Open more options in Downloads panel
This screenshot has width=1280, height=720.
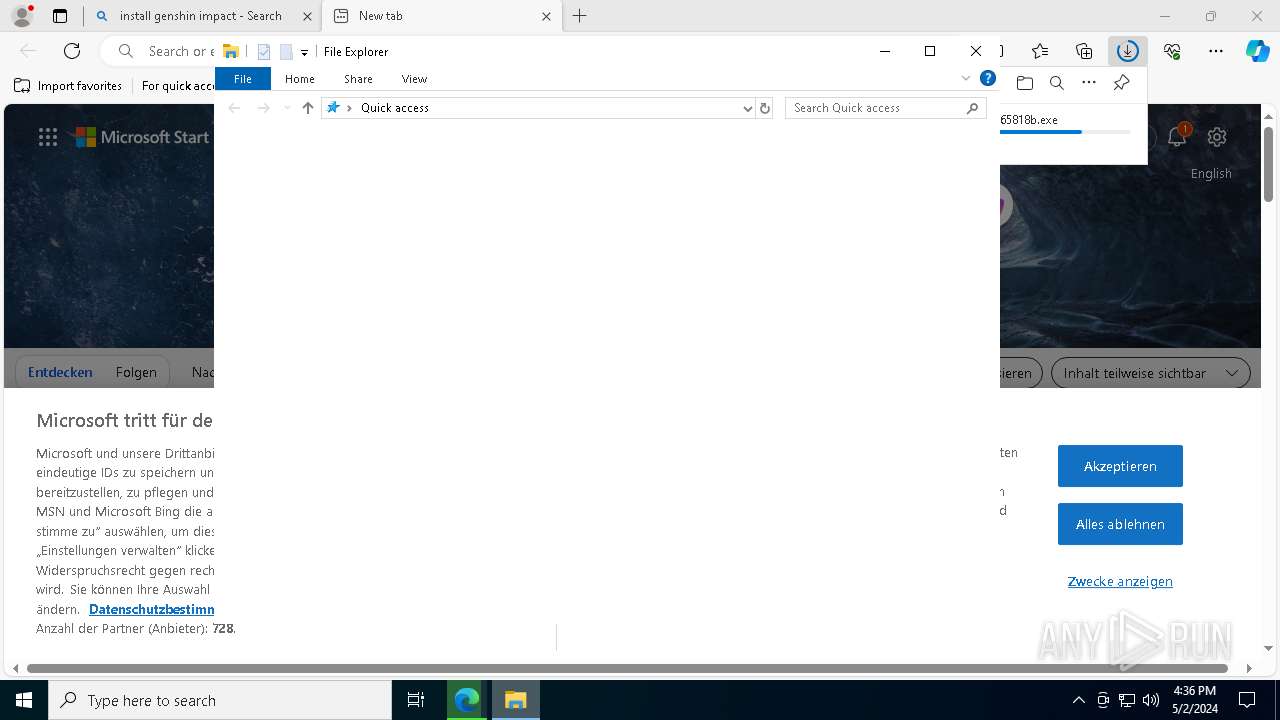click(1089, 83)
